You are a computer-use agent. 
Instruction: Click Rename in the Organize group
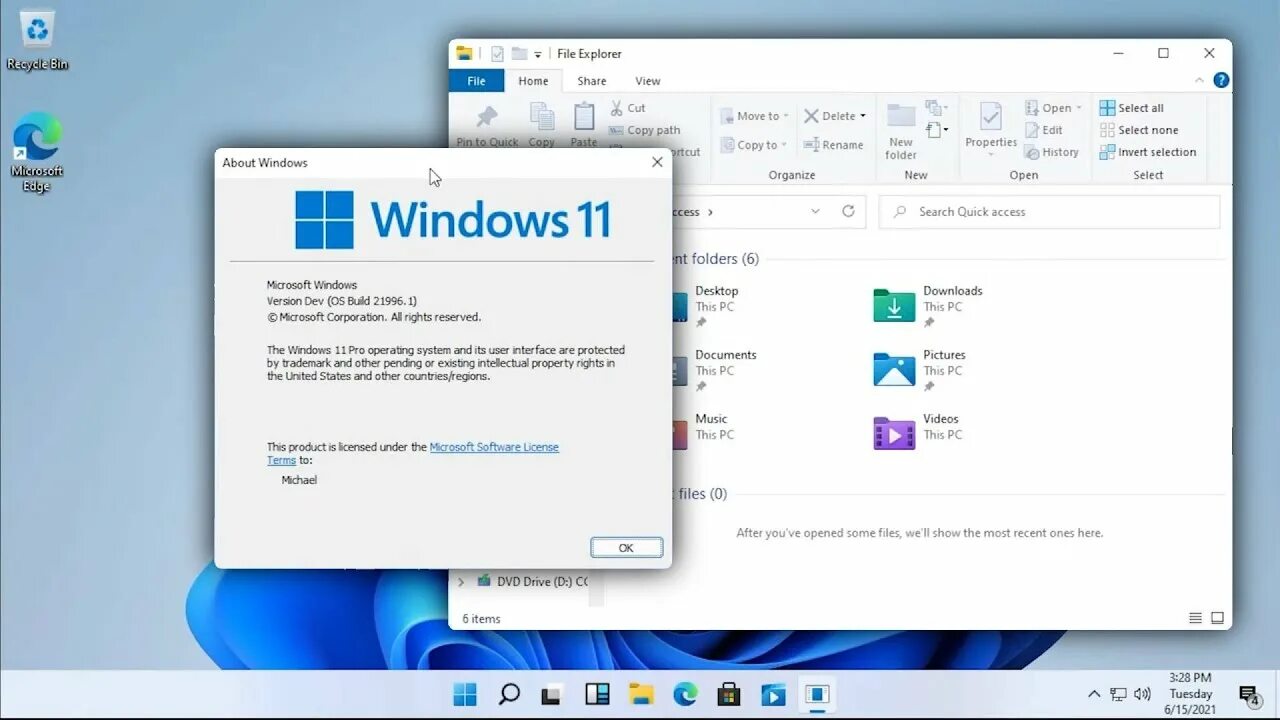coord(834,145)
